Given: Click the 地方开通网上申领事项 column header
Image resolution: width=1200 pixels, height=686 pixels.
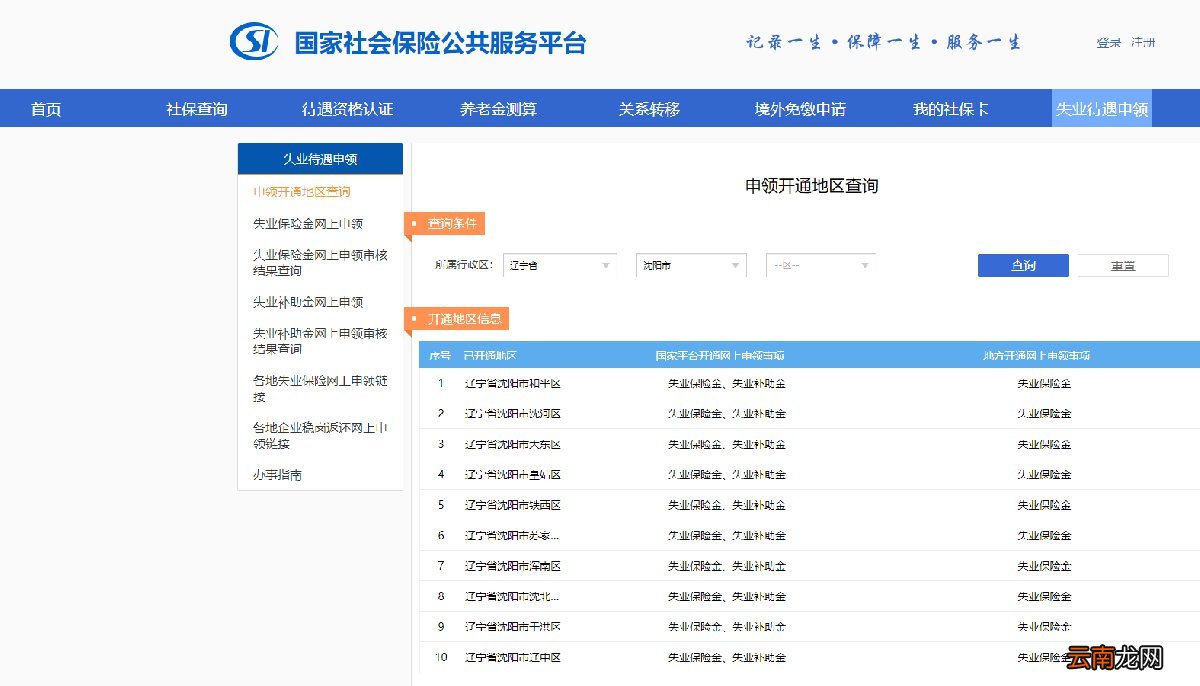Looking at the screenshot, I should 1037,355.
